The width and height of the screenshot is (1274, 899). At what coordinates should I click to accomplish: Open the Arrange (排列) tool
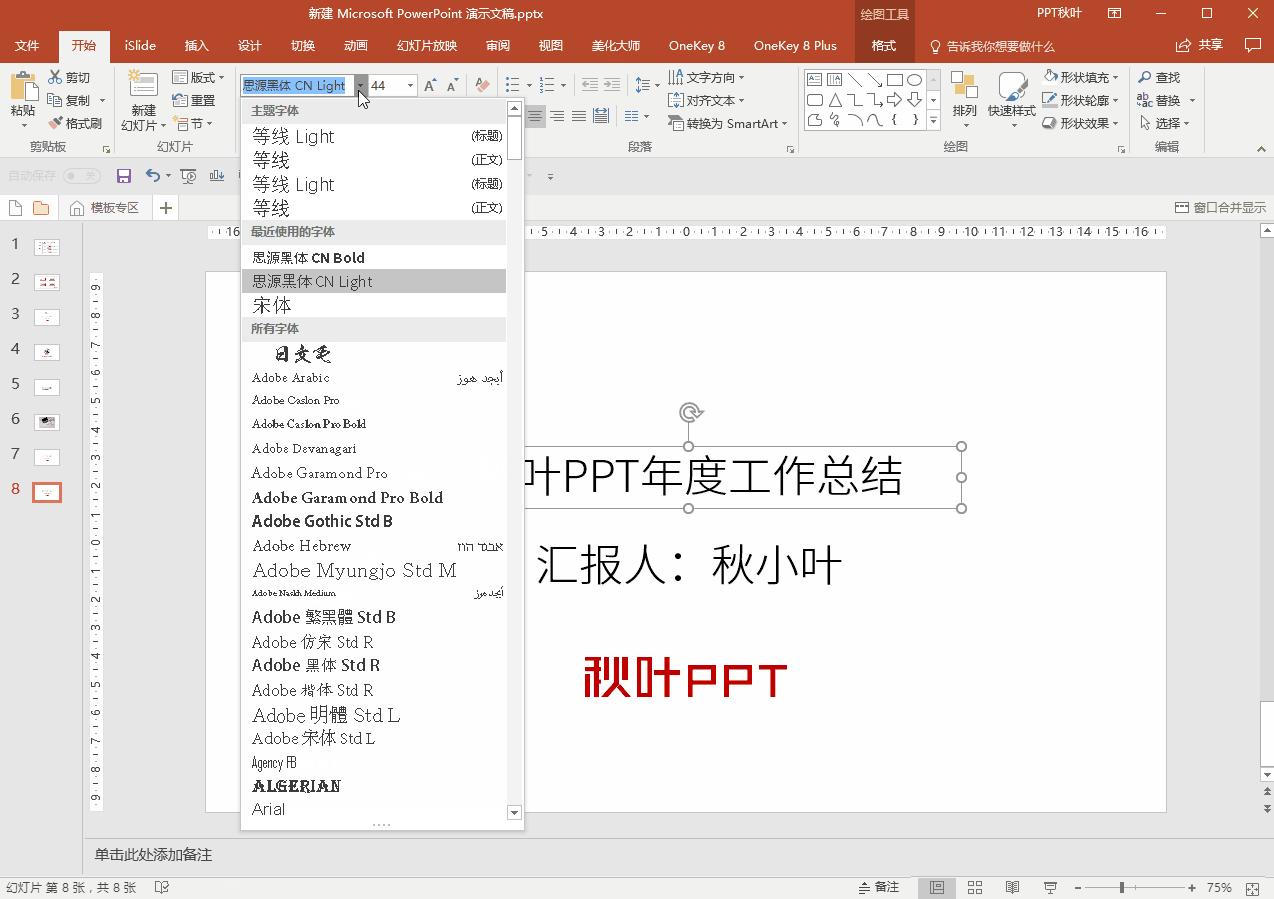pos(963,99)
